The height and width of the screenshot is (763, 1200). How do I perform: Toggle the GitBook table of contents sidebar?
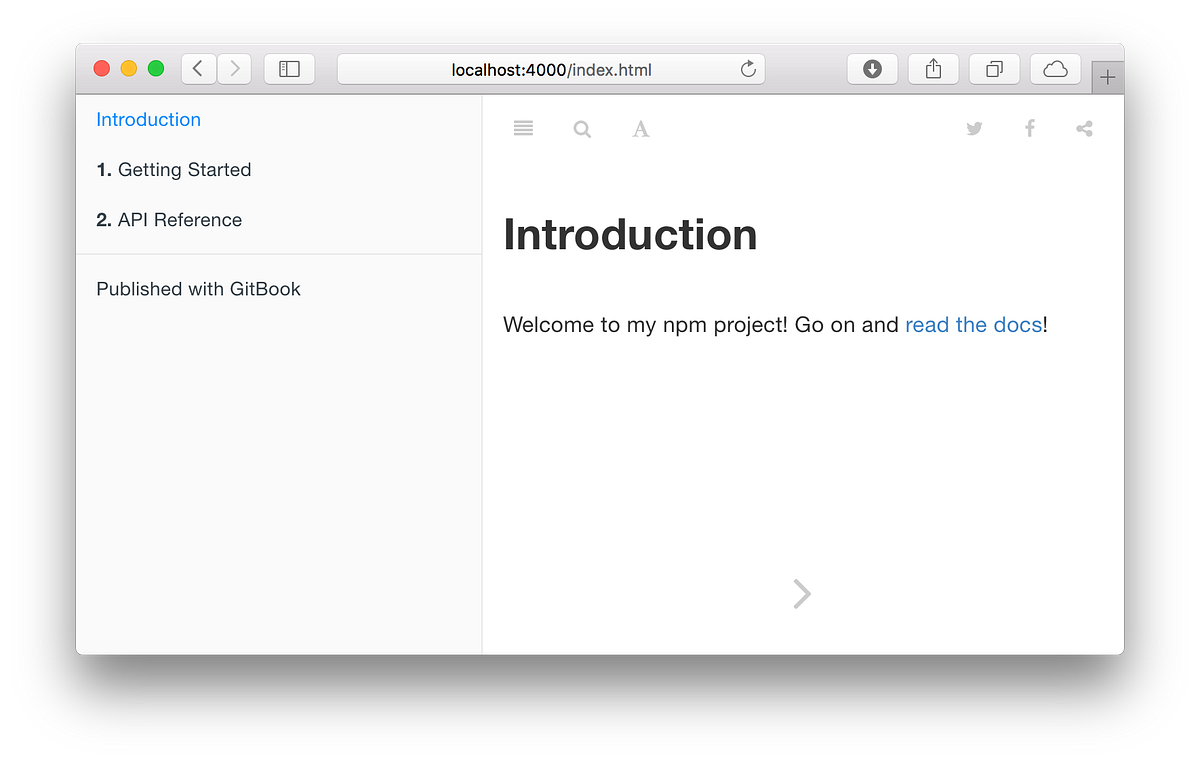click(x=523, y=128)
